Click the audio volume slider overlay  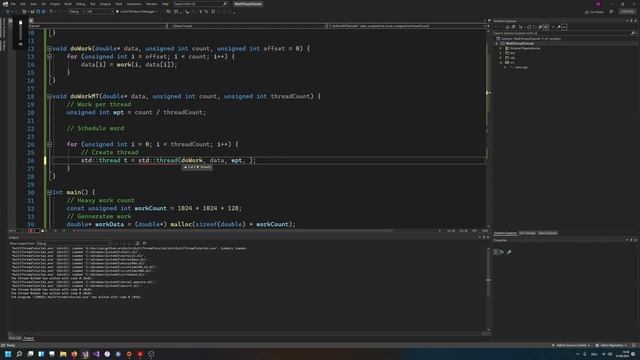pyautogui.click(x=20, y=33)
